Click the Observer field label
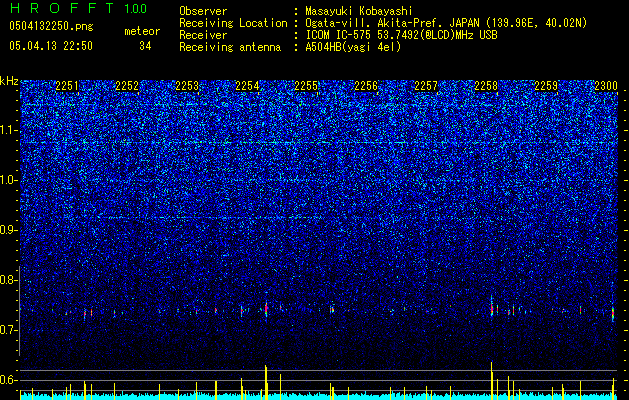 (x=203, y=11)
